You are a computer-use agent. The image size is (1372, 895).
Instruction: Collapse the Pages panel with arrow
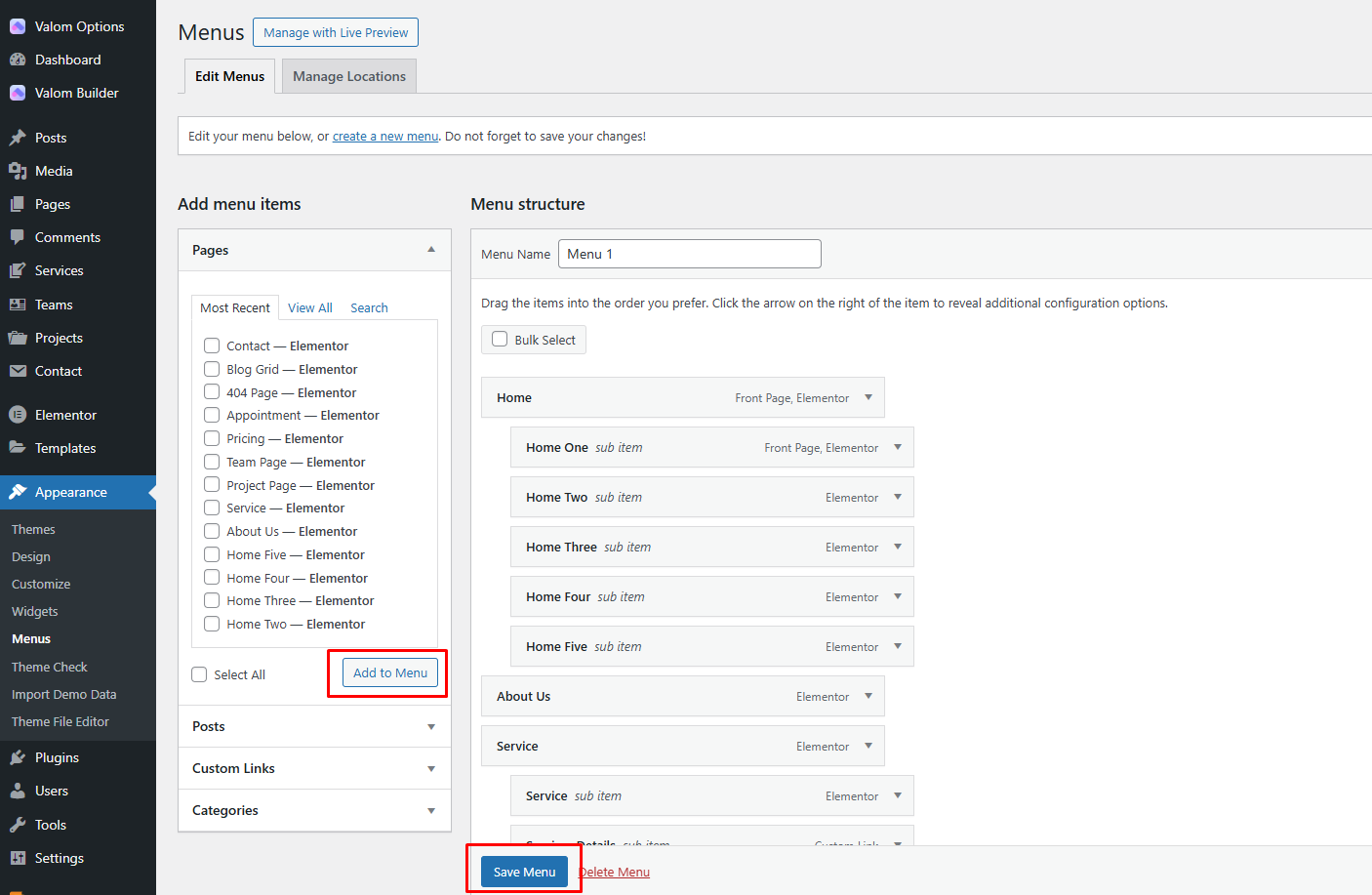click(x=430, y=250)
